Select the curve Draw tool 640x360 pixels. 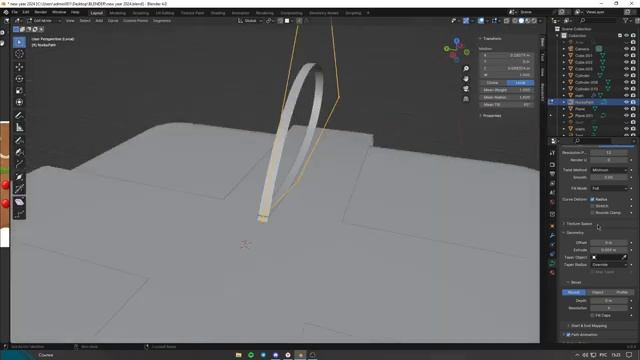pos(19,140)
